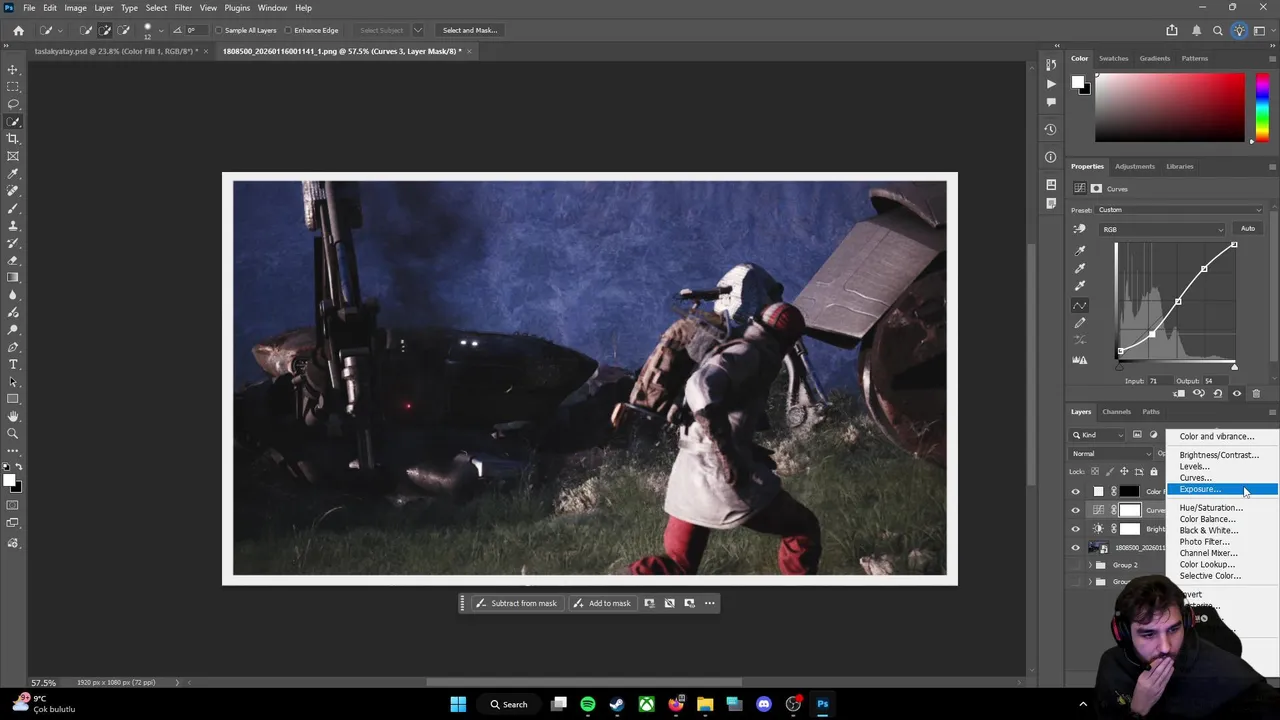Select the Frame tool

[x=13, y=156]
